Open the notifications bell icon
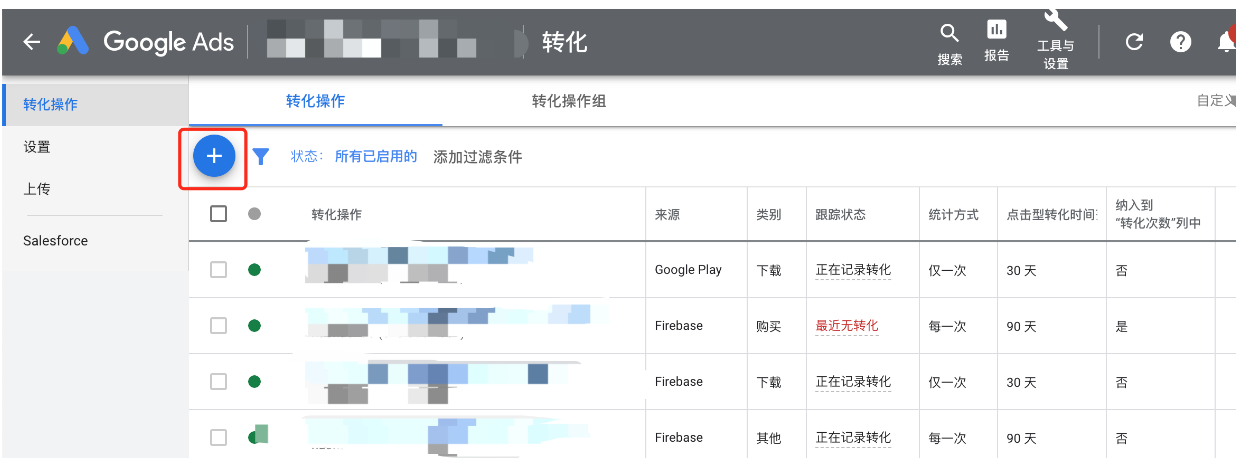1236x458 pixels. tap(1225, 42)
